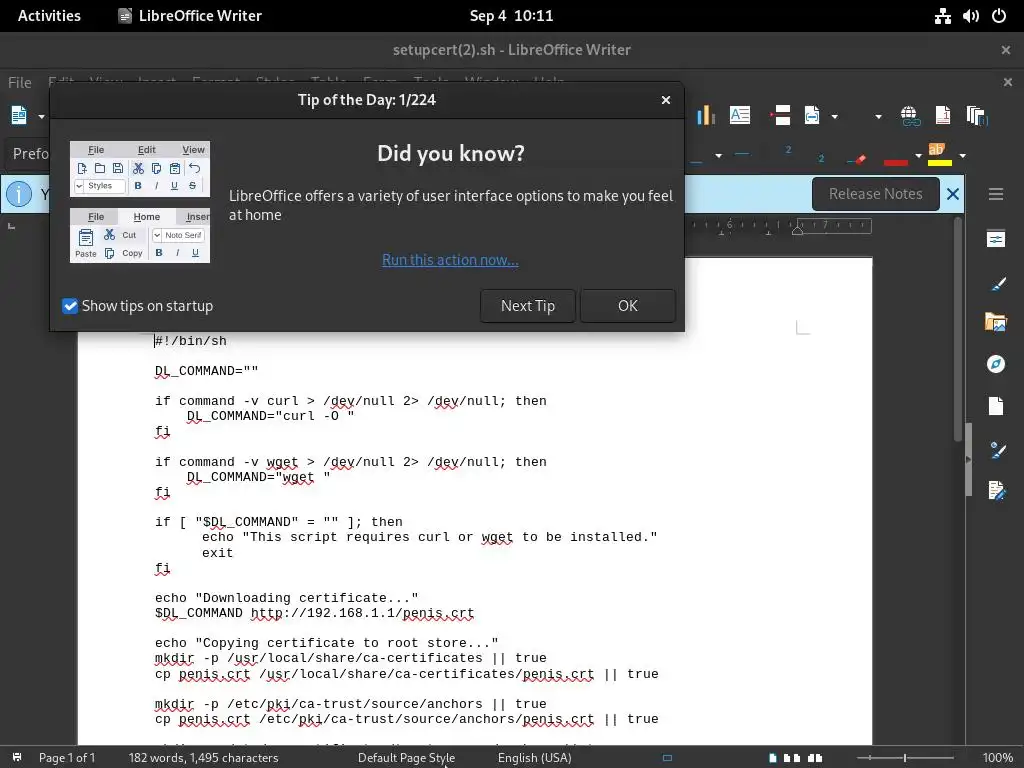Click Default Page Style in status bar

(406, 758)
